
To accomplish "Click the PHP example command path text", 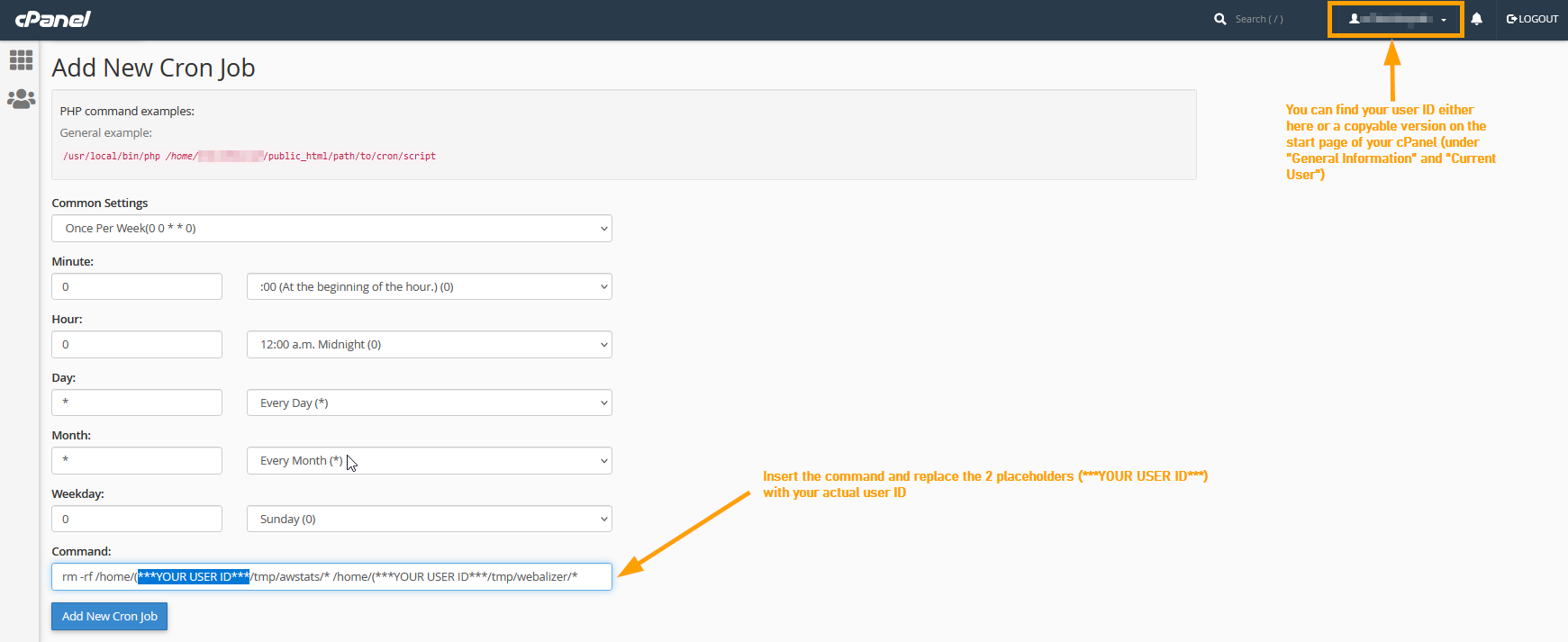I will (249, 156).
